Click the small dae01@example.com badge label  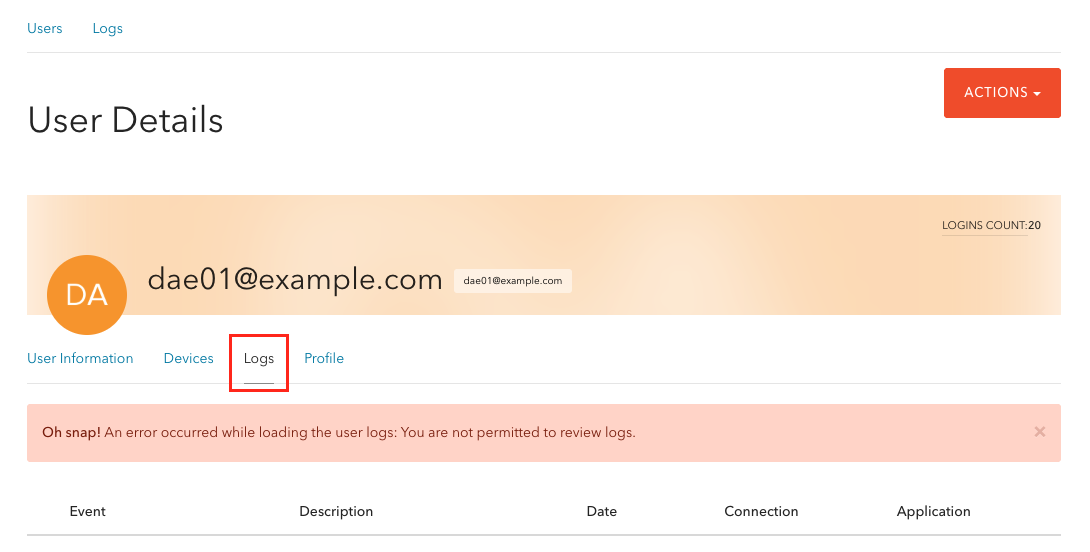[513, 281]
